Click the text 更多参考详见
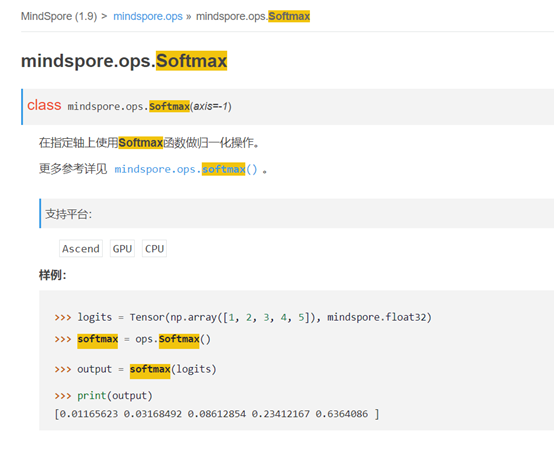This screenshot has width=554, height=460. 73,169
